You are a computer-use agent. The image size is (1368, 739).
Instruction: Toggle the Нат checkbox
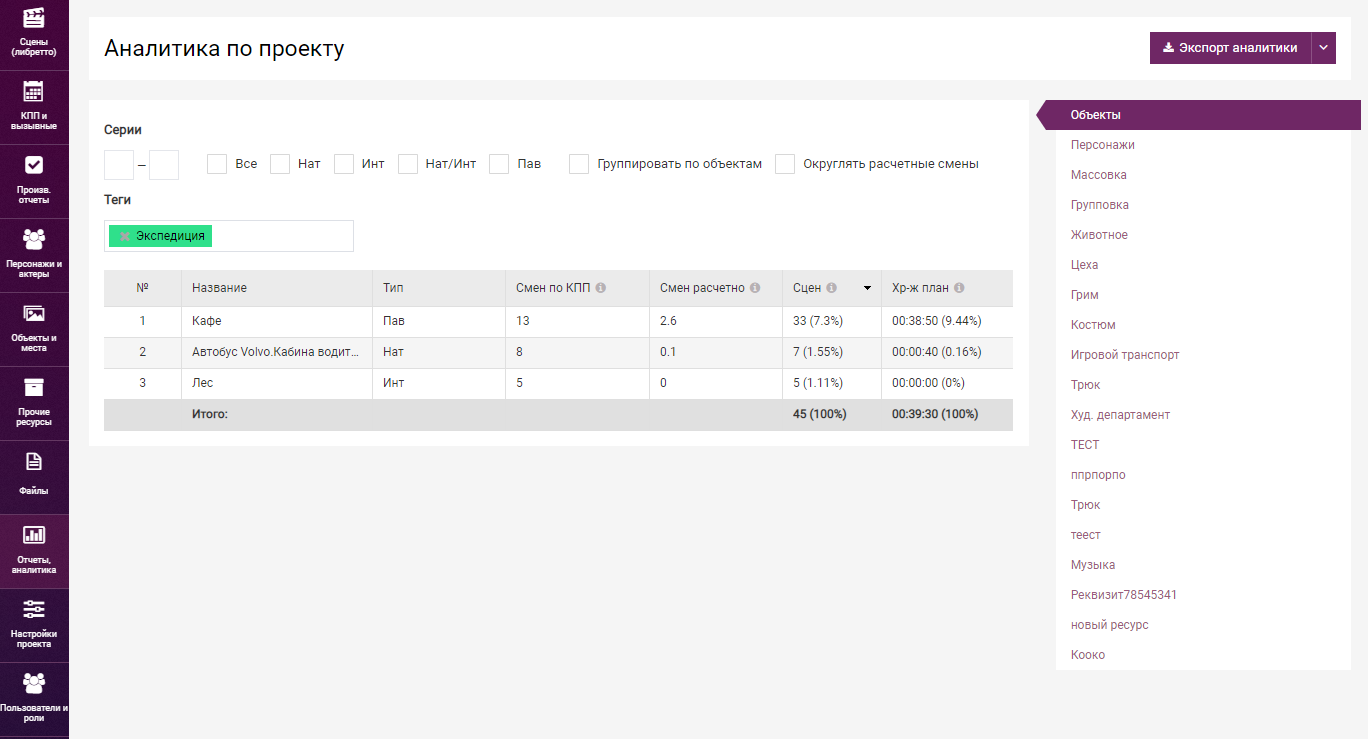pos(280,164)
